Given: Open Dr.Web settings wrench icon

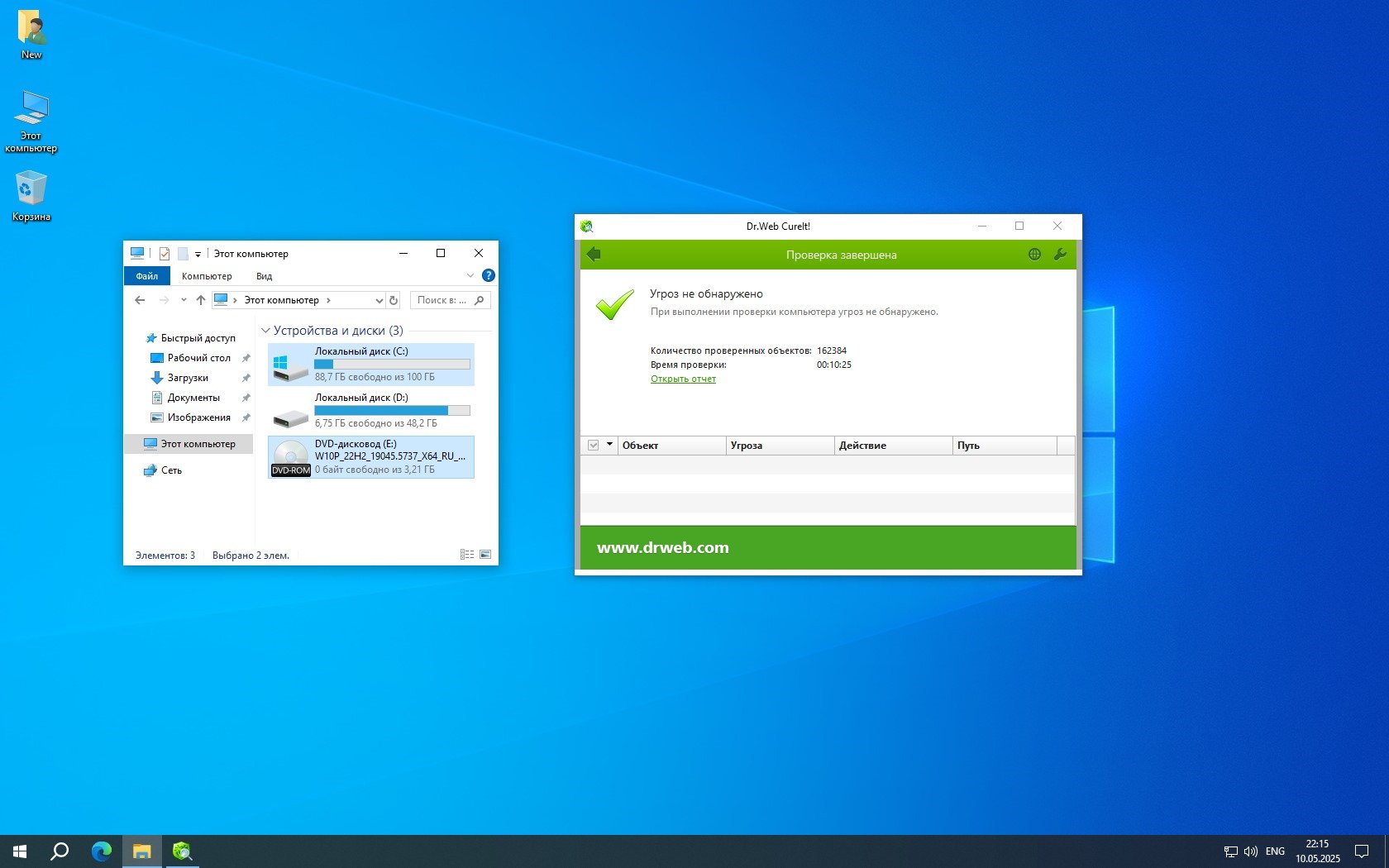Looking at the screenshot, I should point(1060,255).
